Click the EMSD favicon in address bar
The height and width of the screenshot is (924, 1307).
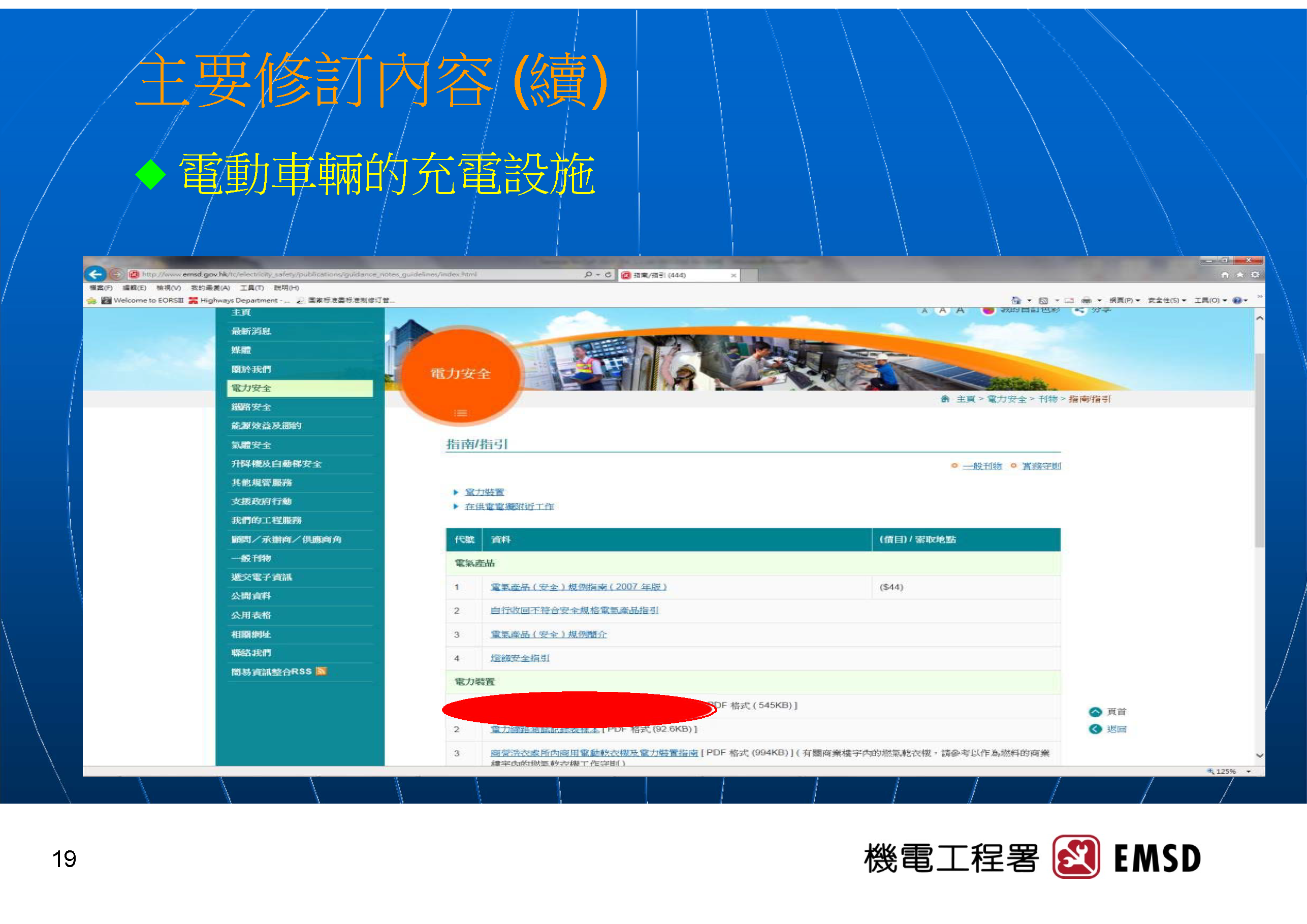[x=134, y=274]
